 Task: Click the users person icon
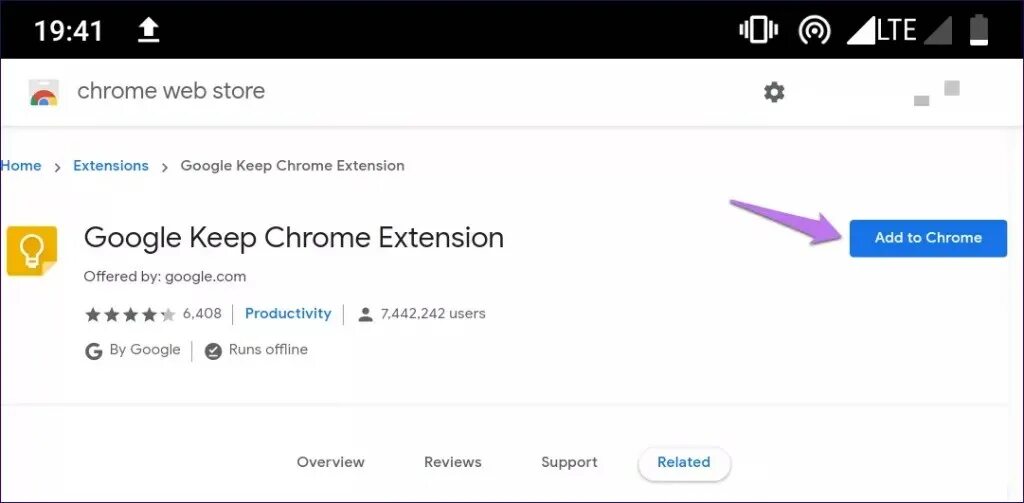click(366, 315)
